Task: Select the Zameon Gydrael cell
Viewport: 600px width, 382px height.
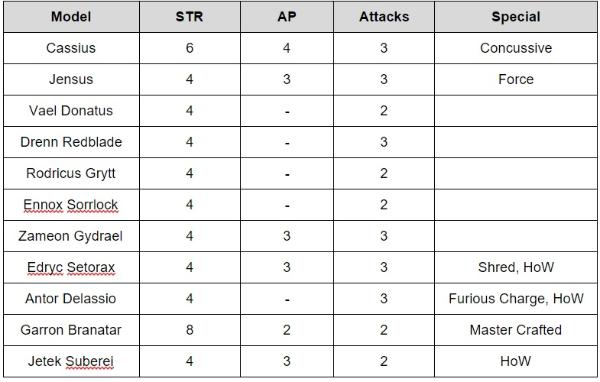Action: 71,236
